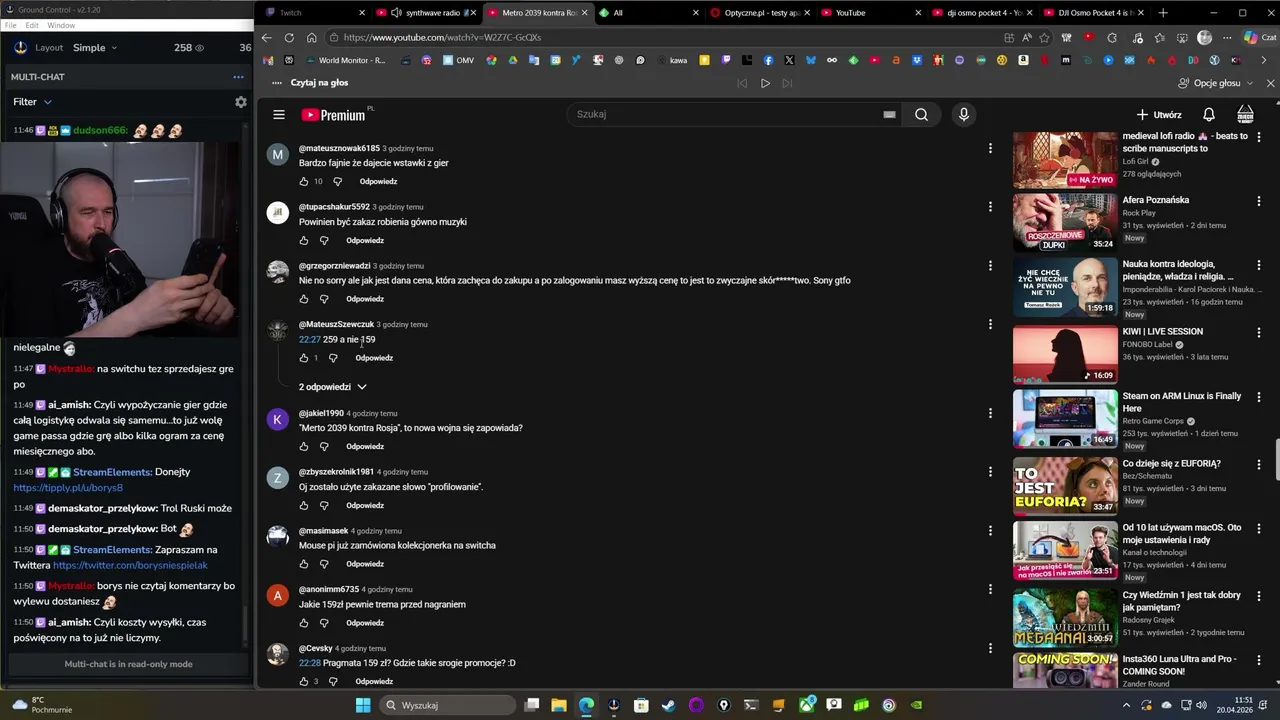Click the Windows taskbar Wyszukaj search box
1280x720 pixels.
coord(449,705)
